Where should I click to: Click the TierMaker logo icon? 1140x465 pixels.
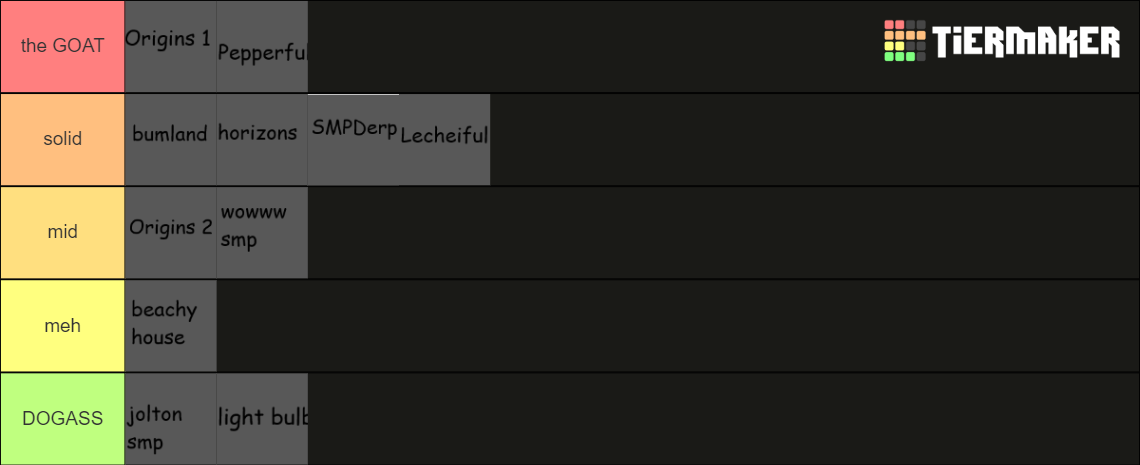point(904,41)
